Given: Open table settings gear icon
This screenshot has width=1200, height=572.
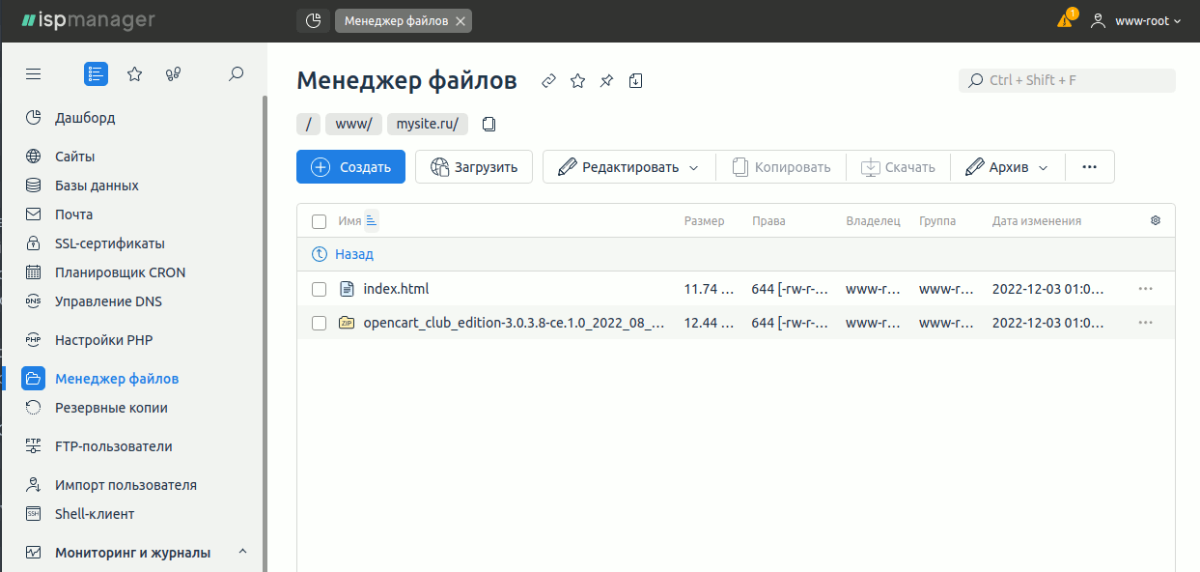Looking at the screenshot, I should point(1155,221).
